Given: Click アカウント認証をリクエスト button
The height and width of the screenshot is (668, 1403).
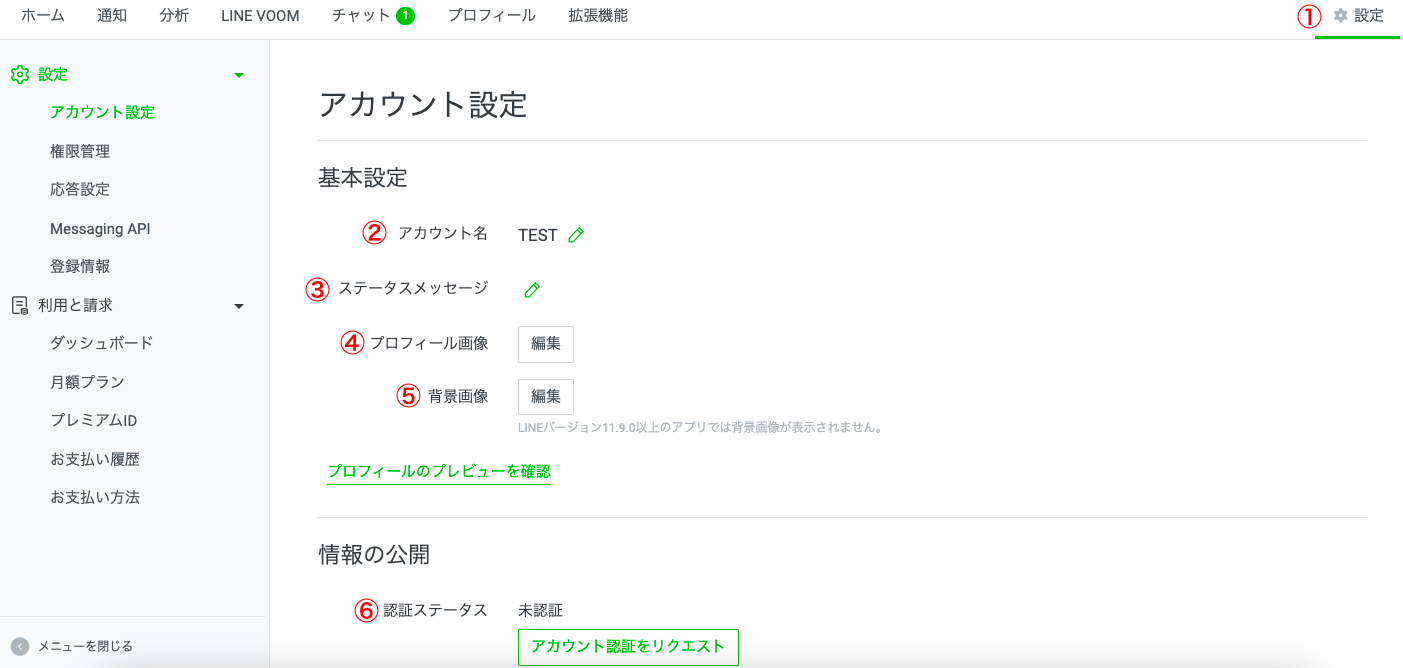Looking at the screenshot, I should coord(627,646).
